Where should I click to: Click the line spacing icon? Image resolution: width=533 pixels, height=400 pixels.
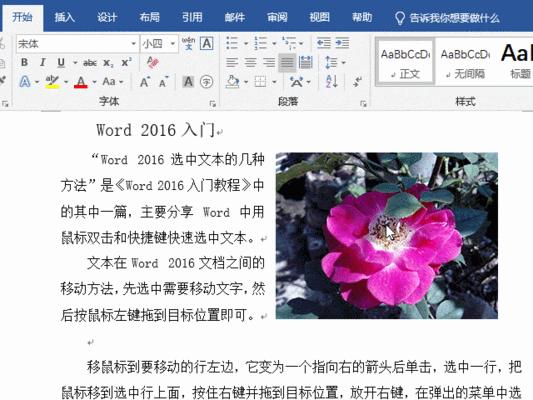[331, 63]
